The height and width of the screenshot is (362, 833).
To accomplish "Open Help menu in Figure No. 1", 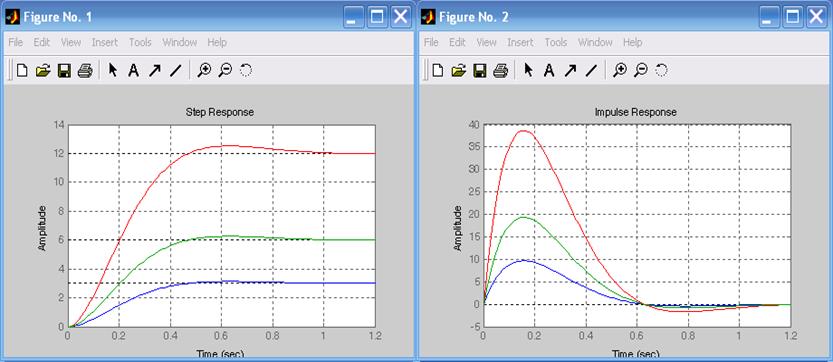I will pos(217,42).
